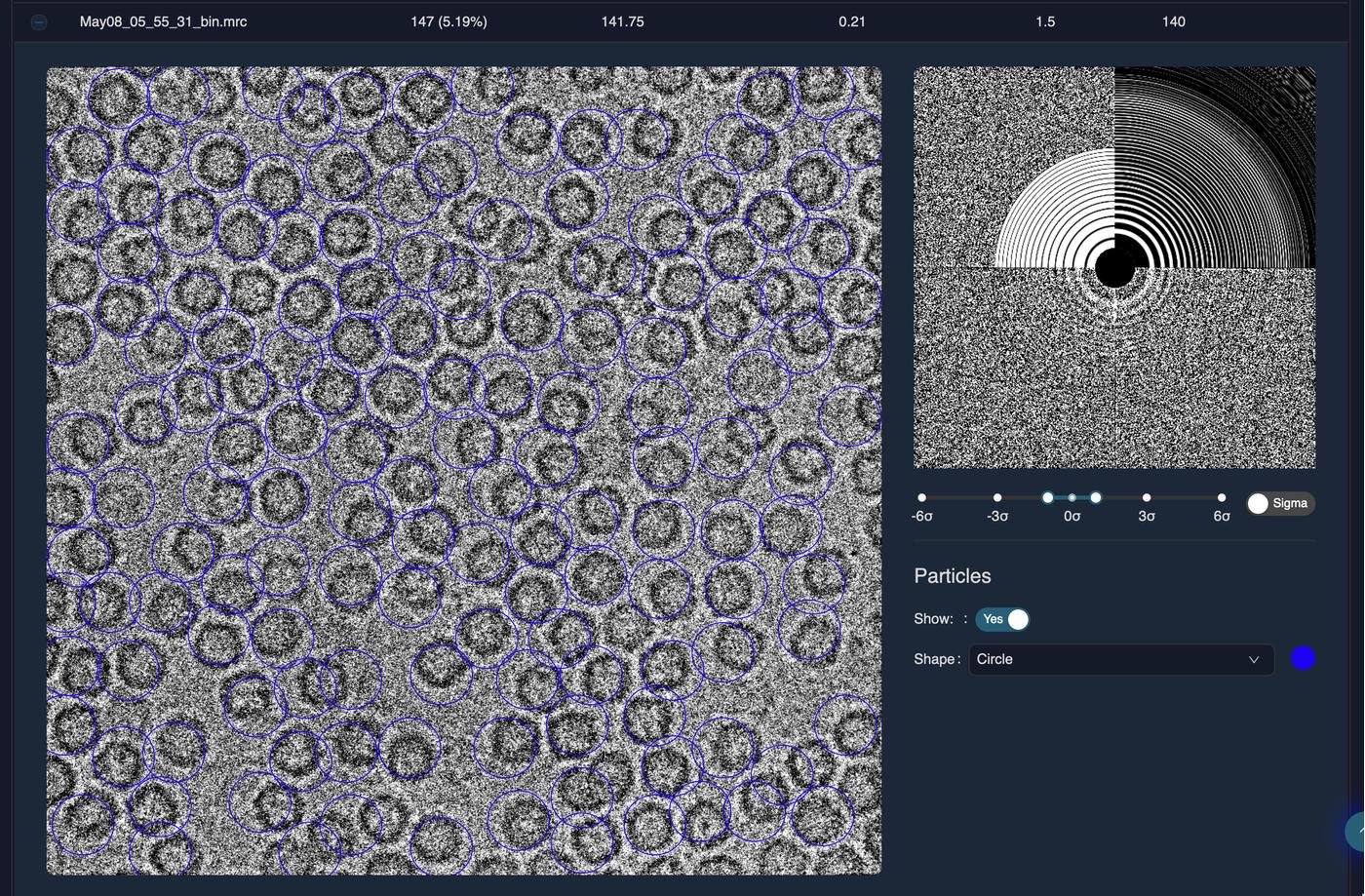This screenshot has width=1365, height=896.
Task: Click the right handle of contrast range slider
Action: coord(1096,497)
